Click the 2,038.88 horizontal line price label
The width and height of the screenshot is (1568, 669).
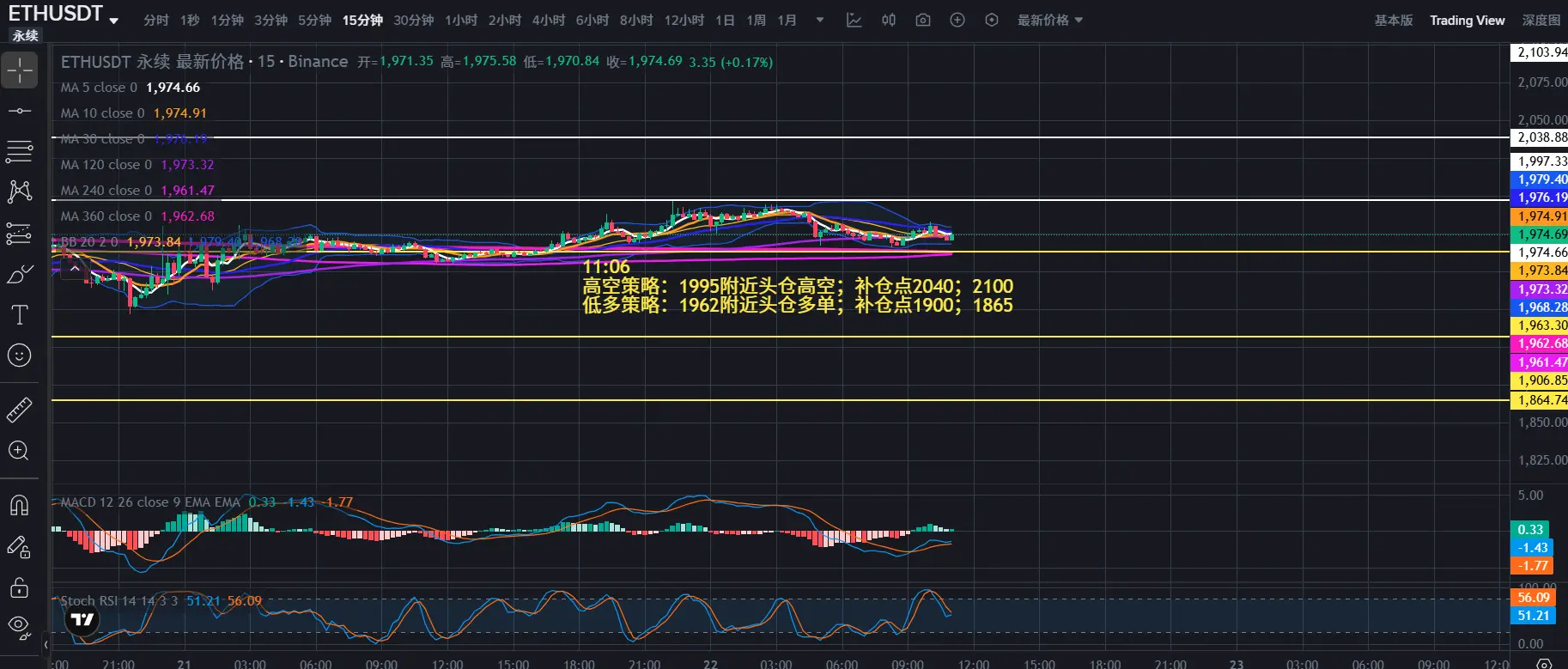(1540, 137)
